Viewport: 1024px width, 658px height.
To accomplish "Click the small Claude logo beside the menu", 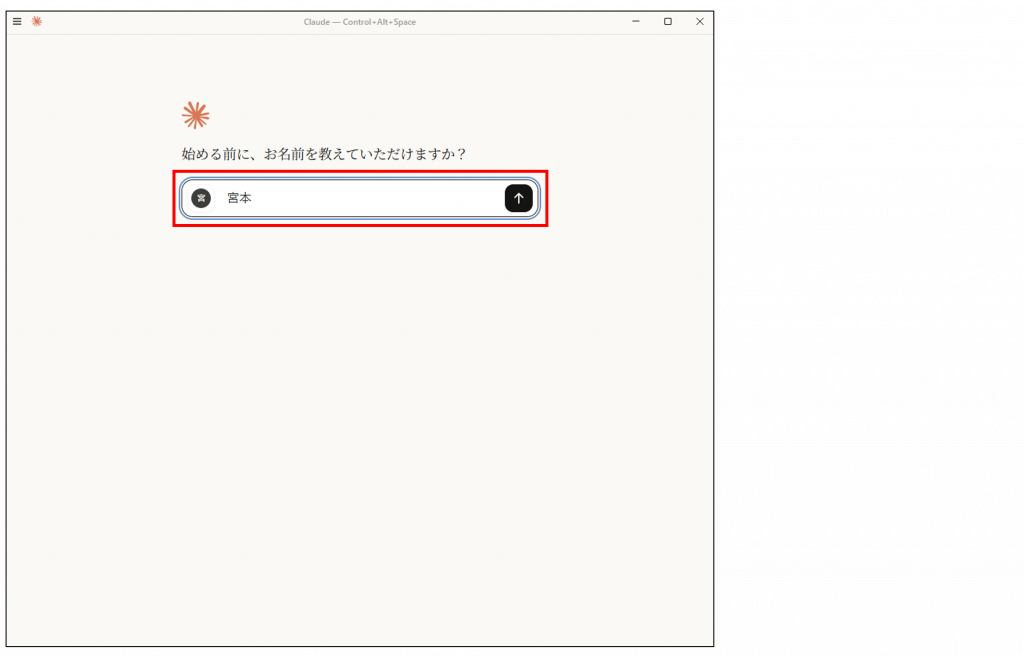I will tap(37, 21).
